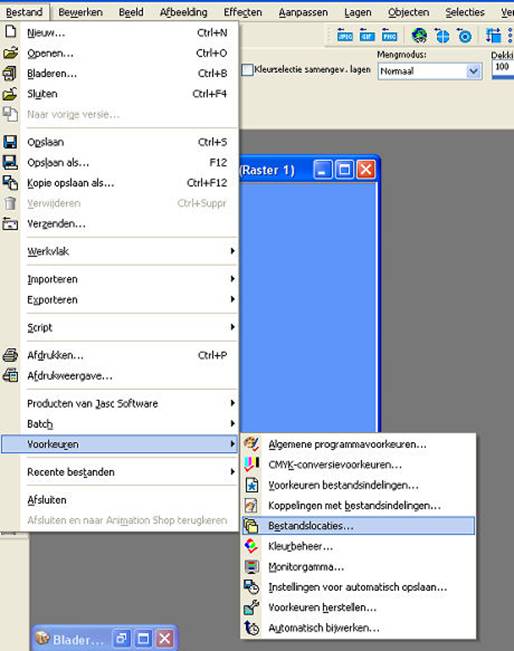This screenshot has height=651, width=514.
Task: Click the Bestandslocaties folders icon
Action: click(x=251, y=526)
